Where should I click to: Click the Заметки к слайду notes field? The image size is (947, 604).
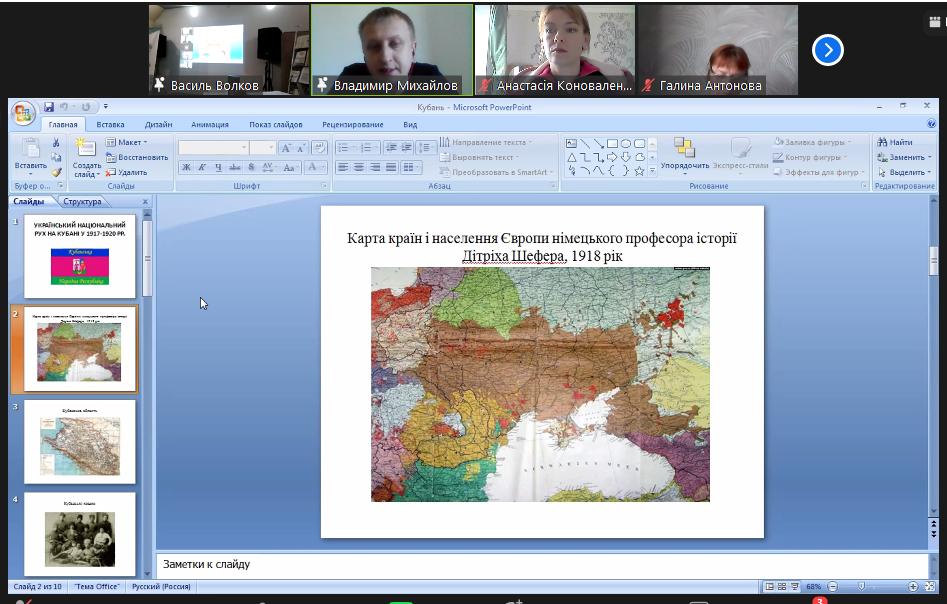(x=542, y=565)
